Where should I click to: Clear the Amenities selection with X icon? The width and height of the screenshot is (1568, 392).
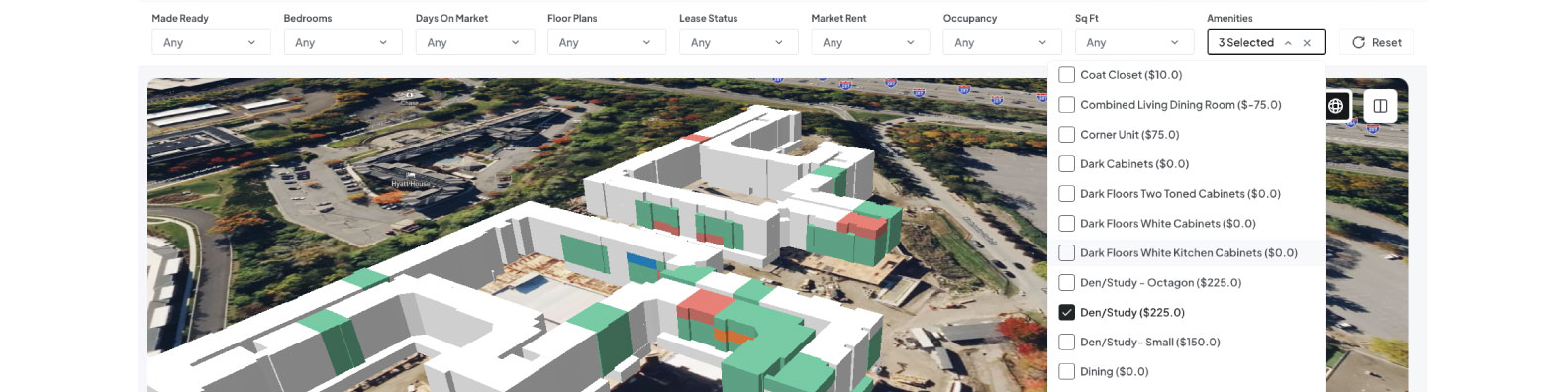coord(1307,43)
